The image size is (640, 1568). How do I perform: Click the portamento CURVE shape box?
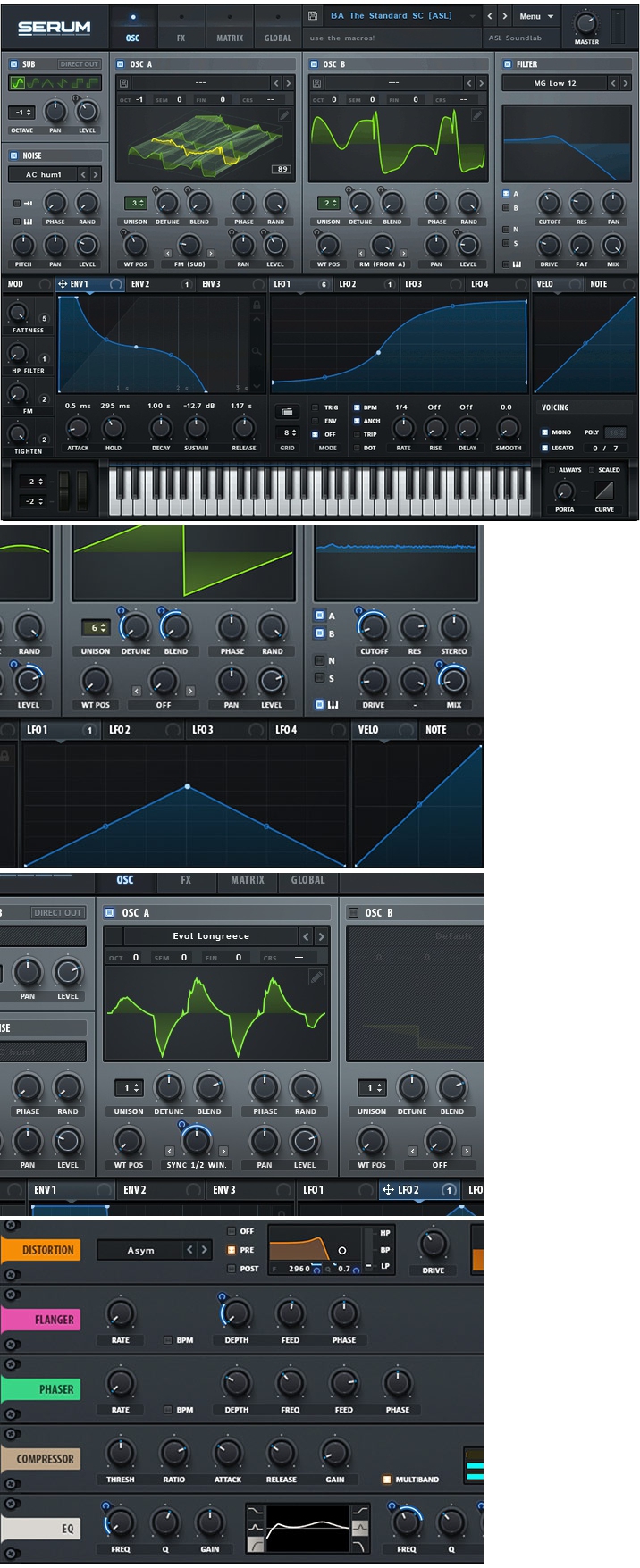[x=604, y=491]
